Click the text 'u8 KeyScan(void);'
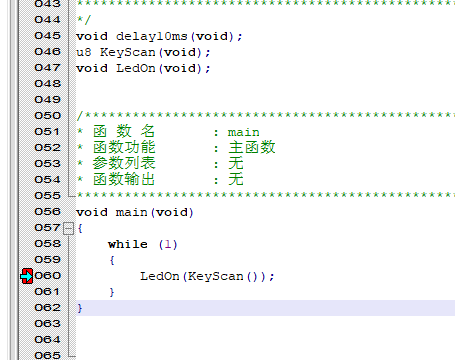 143,52
